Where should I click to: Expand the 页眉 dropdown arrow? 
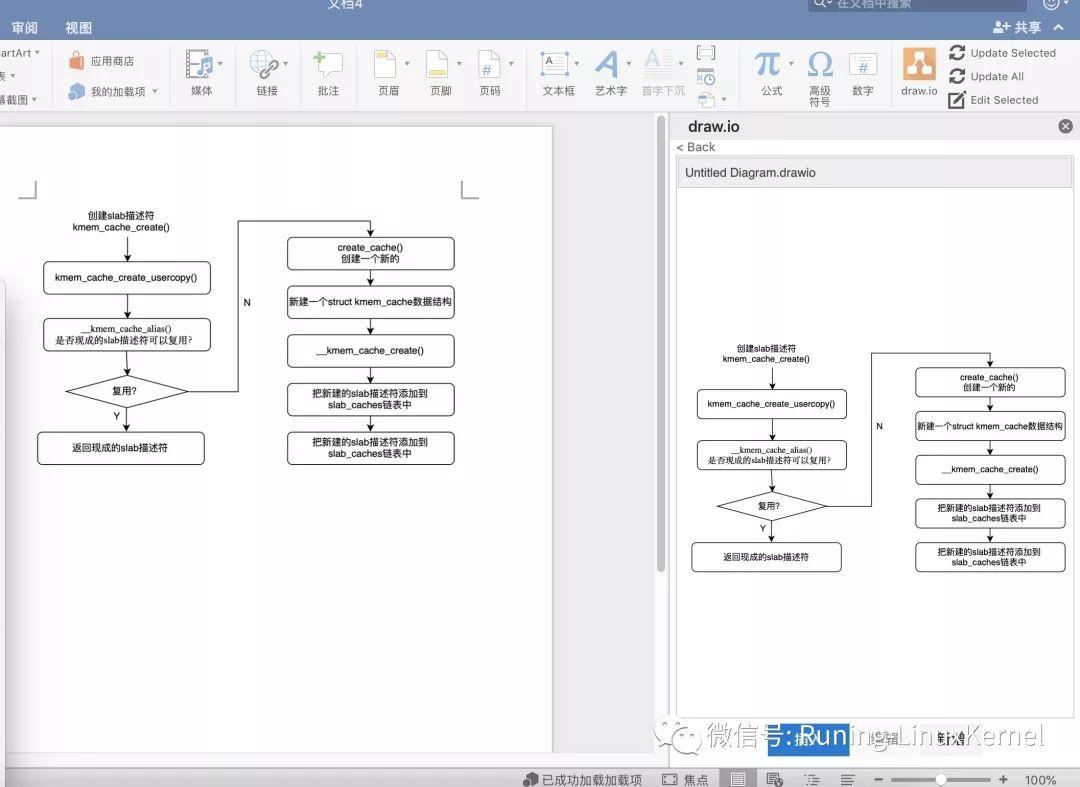(407, 63)
